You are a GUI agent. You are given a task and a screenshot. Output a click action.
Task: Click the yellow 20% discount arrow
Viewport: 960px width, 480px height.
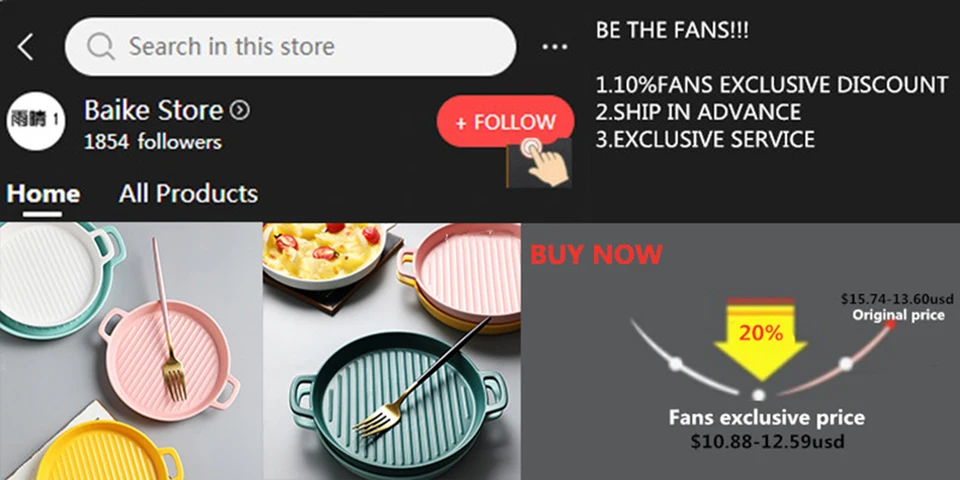tap(760, 340)
